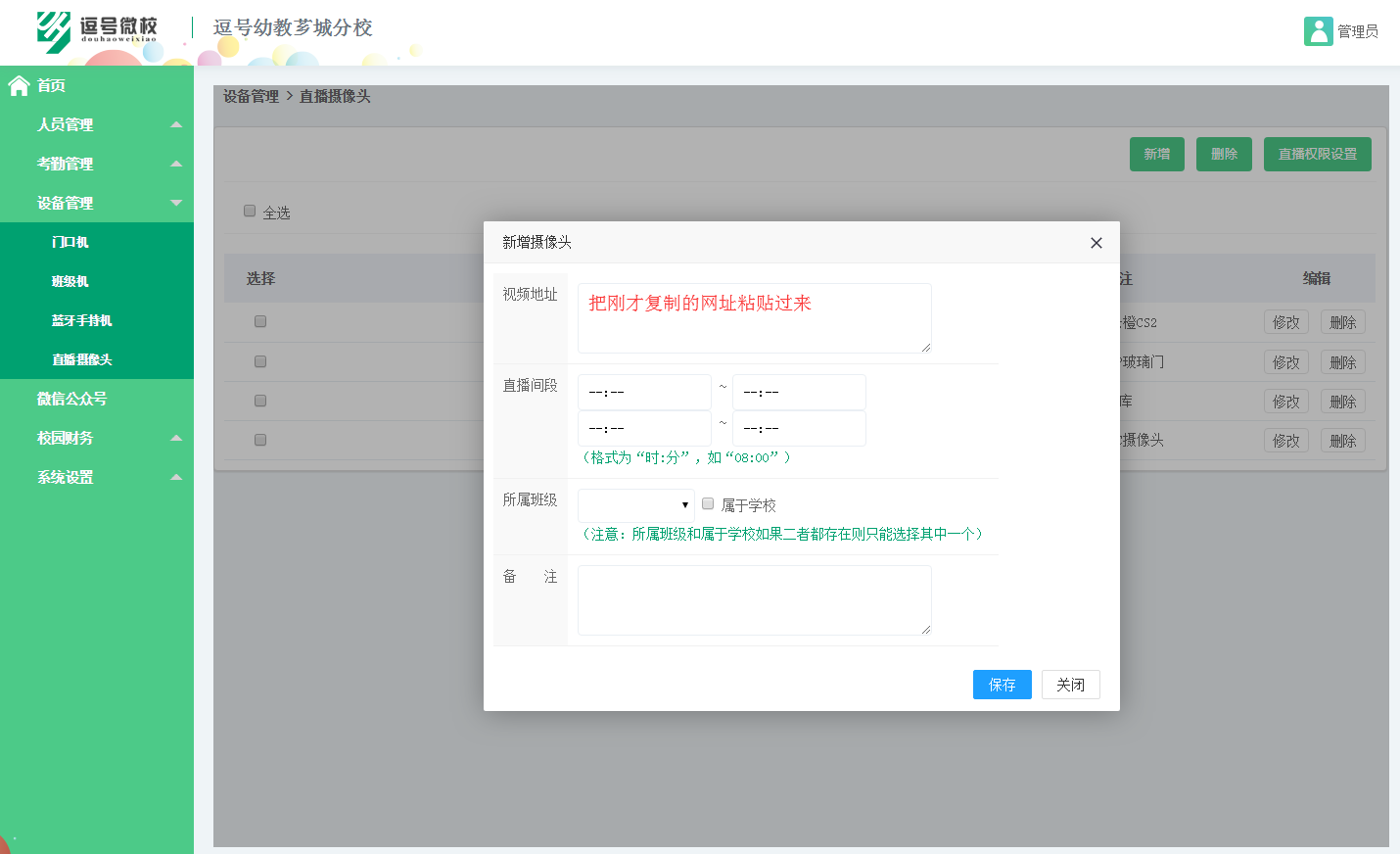Open the 所属班级 class dropdown
The image size is (1400, 854).
(634, 503)
